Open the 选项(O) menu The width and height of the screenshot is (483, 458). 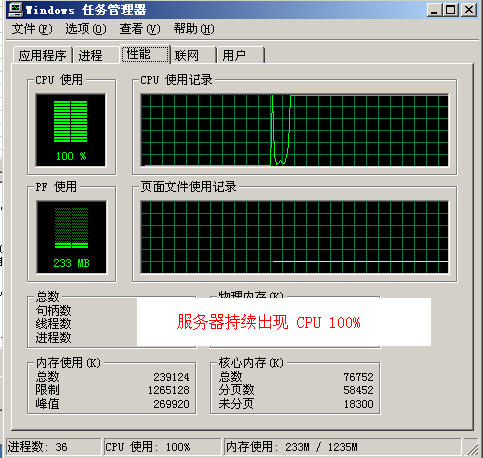point(86,29)
